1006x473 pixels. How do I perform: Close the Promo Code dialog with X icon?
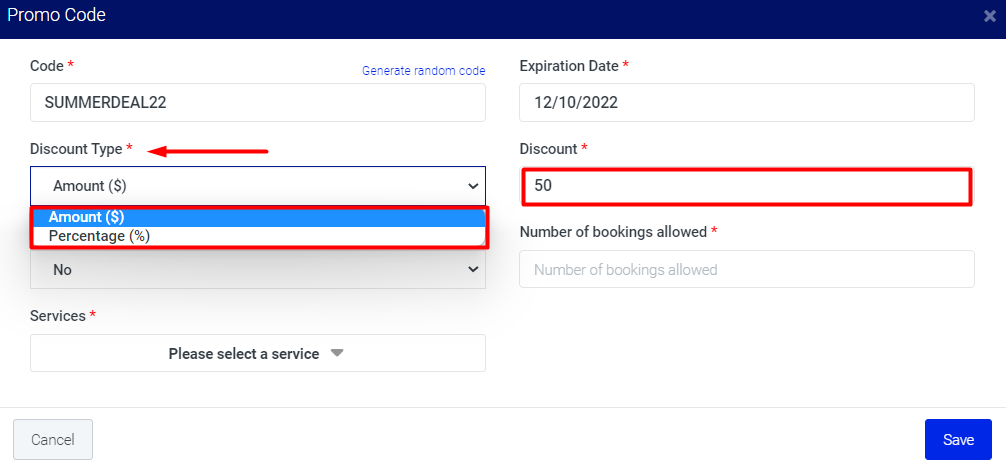(x=990, y=16)
